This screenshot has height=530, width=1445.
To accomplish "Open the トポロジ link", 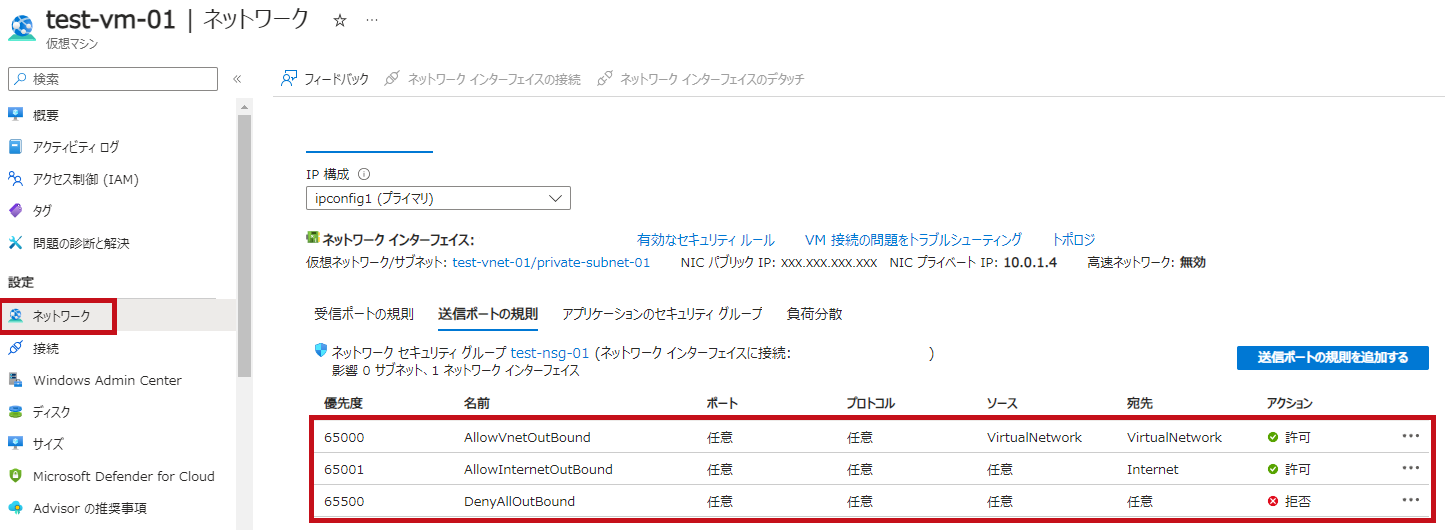I will click(1073, 240).
